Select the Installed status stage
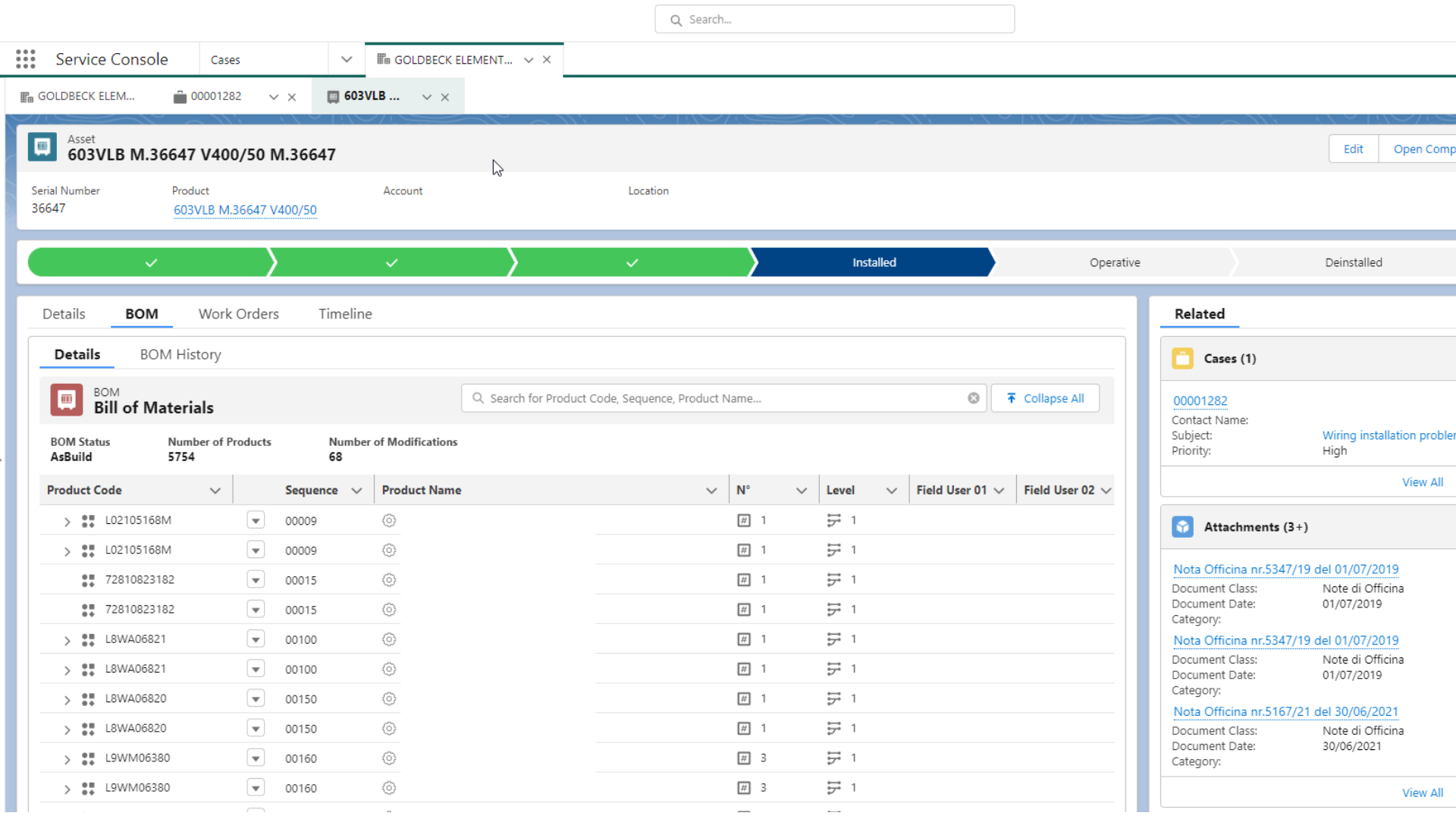1456x819 pixels. coord(874,262)
